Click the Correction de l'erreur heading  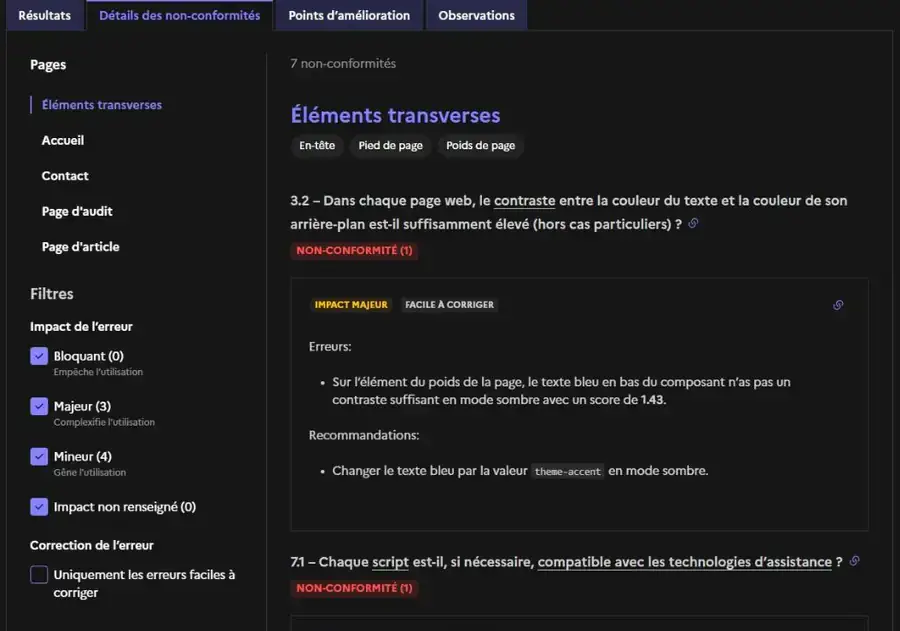(92, 545)
